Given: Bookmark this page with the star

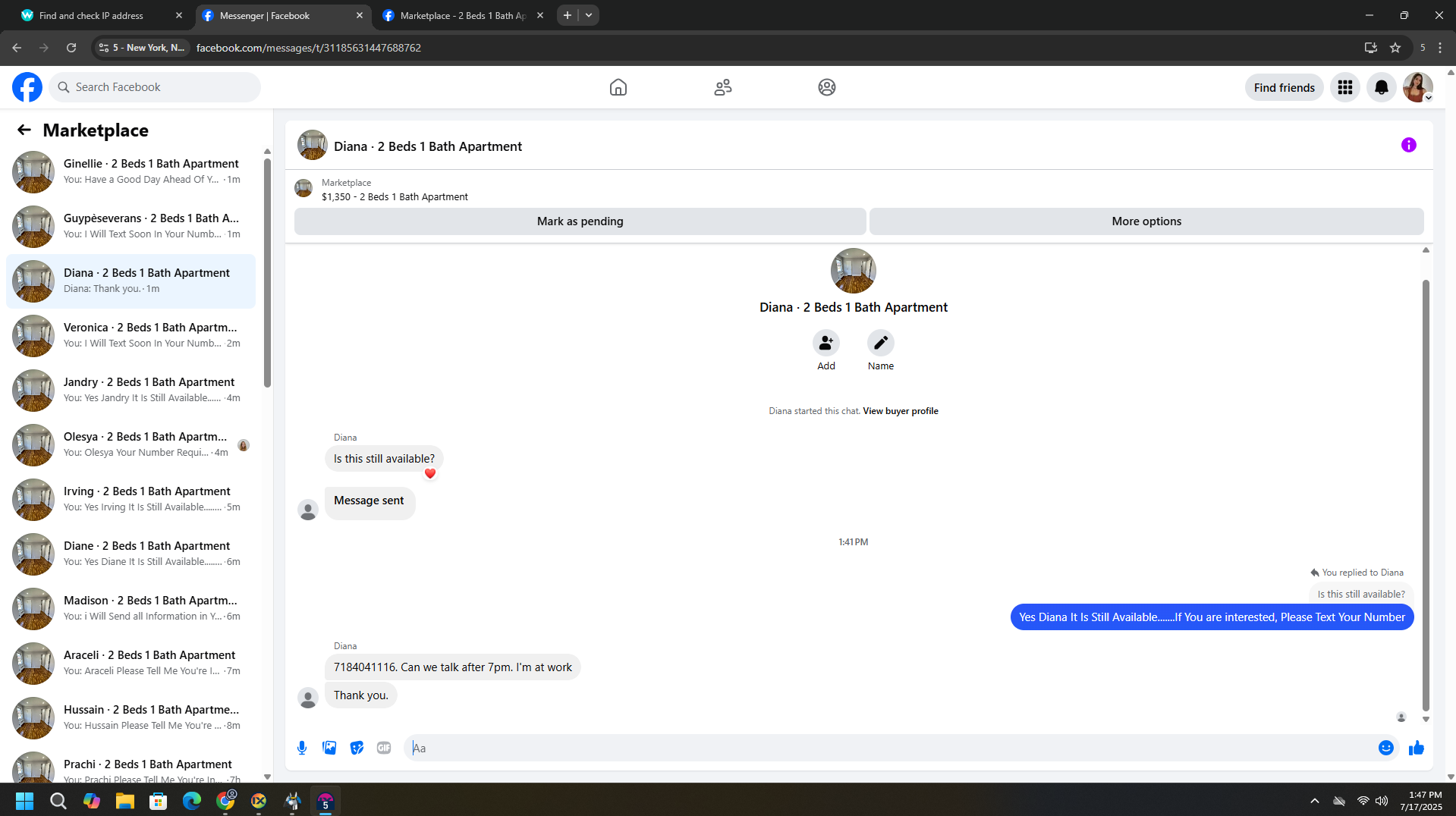Looking at the screenshot, I should coord(1395,48).
